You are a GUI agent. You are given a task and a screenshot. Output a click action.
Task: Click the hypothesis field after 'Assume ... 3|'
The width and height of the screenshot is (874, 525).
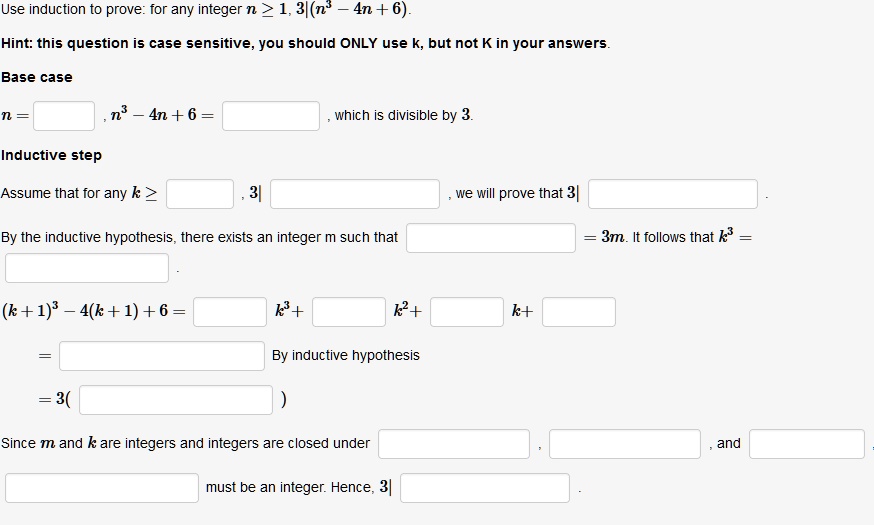(x=355, y=194)
